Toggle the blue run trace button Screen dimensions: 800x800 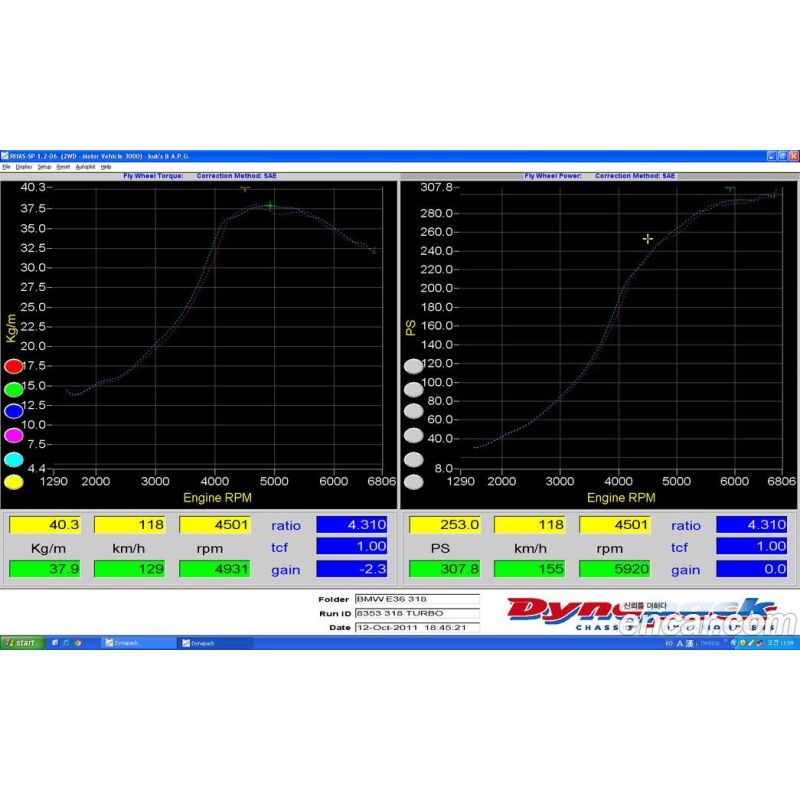[x=13, y=412]
